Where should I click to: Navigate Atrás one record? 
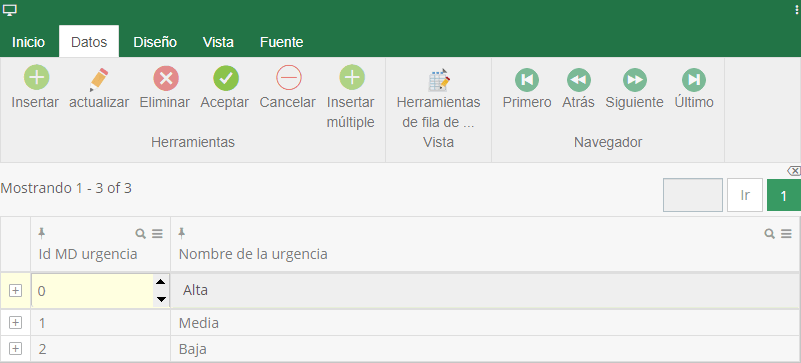tap(579, 80)
